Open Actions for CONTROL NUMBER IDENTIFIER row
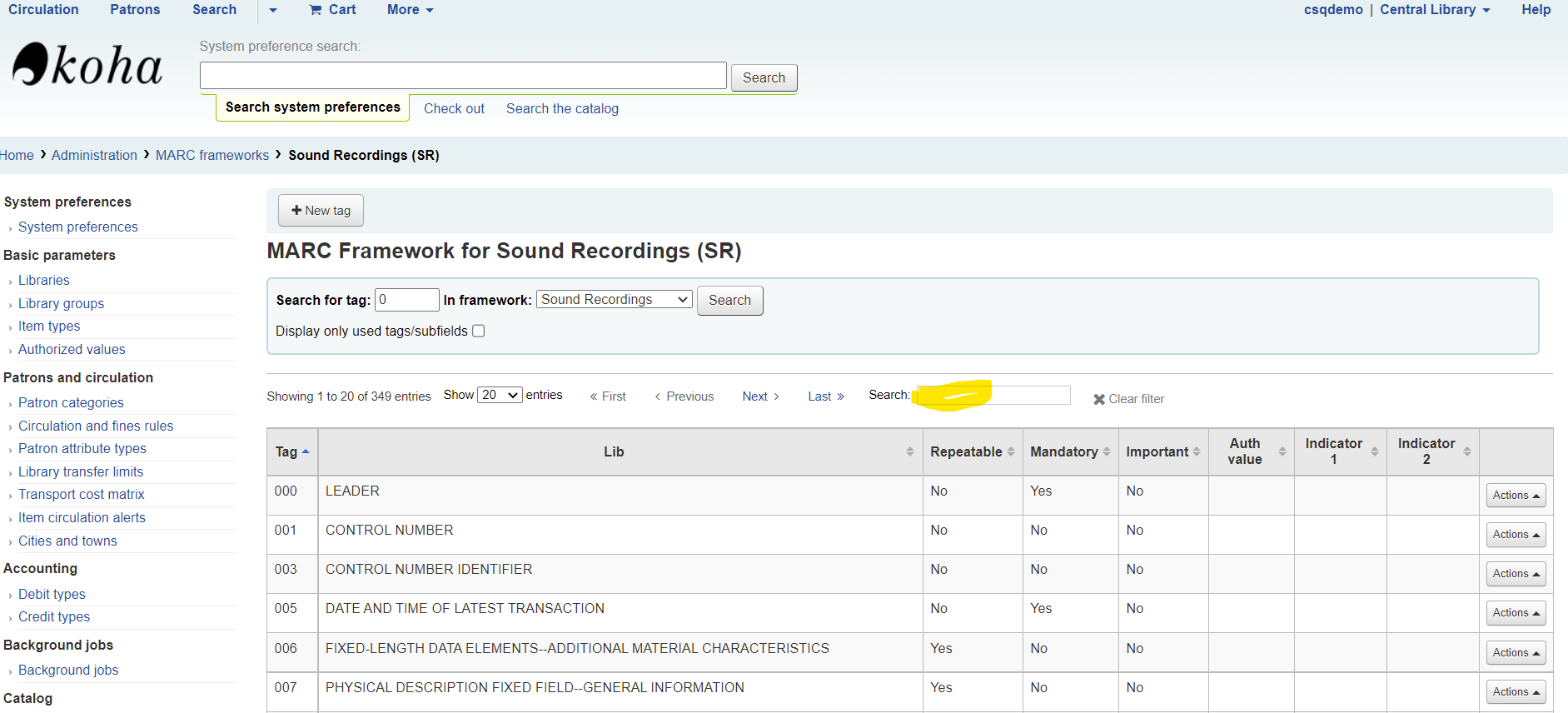The height and width of the screenshot is (713, 1568). click(1516, 574)
